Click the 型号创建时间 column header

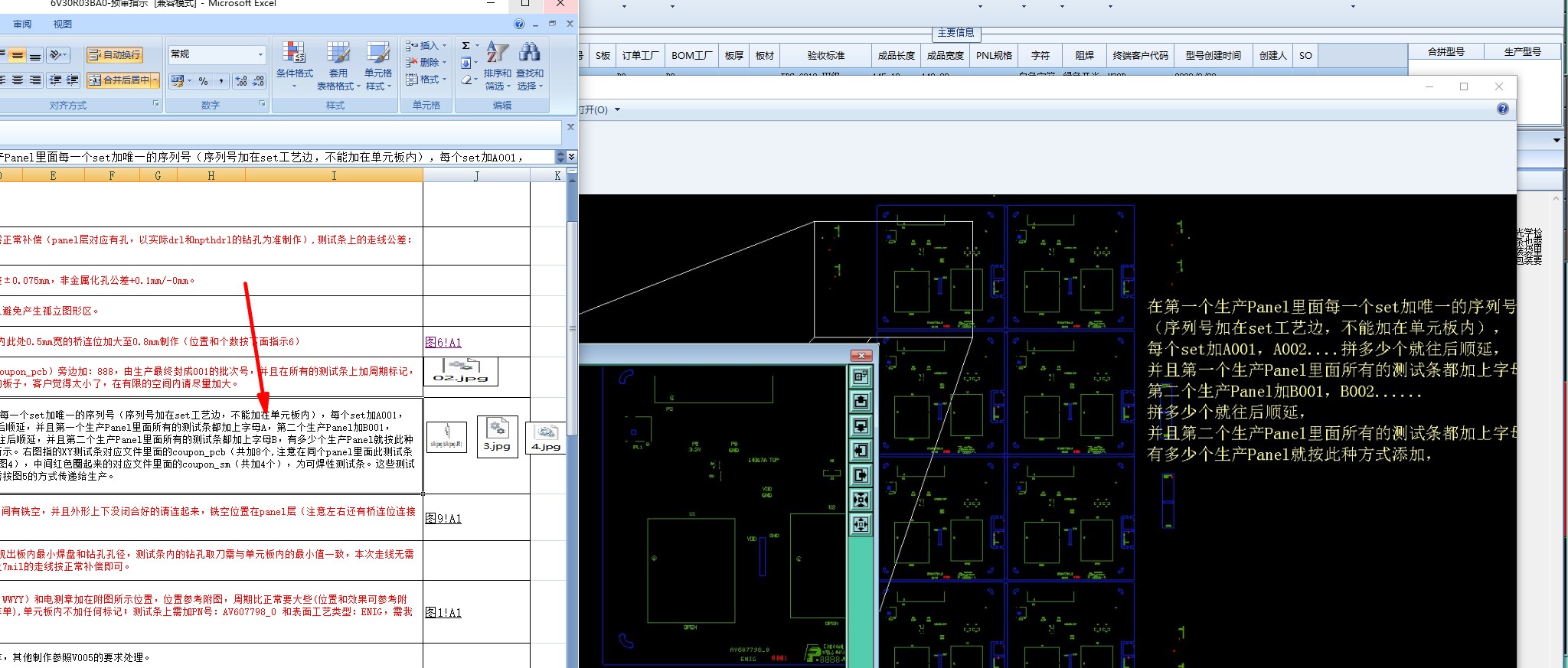click(x=1213, y=56)
